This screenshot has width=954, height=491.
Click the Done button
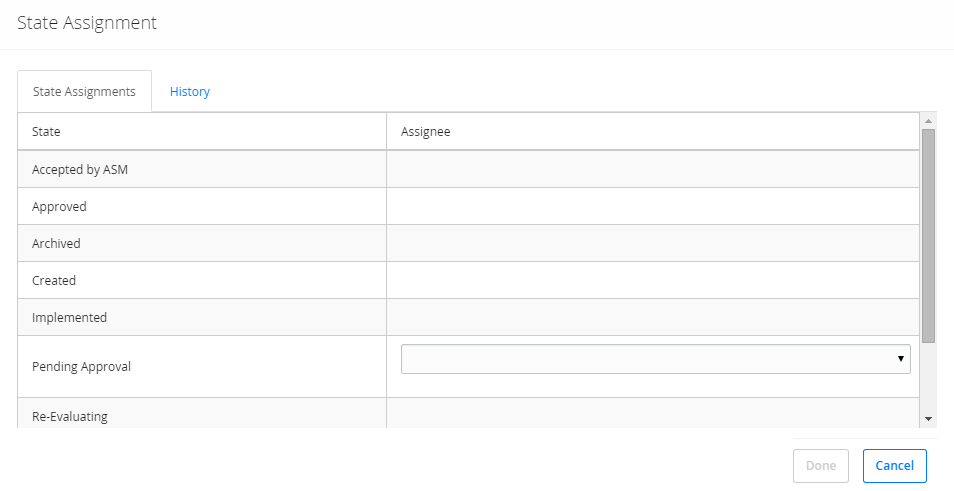(820, 466)
